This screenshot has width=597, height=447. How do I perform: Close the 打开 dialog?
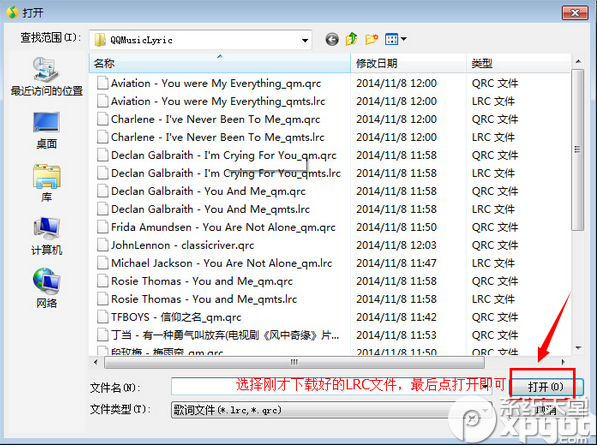(575, 13)
